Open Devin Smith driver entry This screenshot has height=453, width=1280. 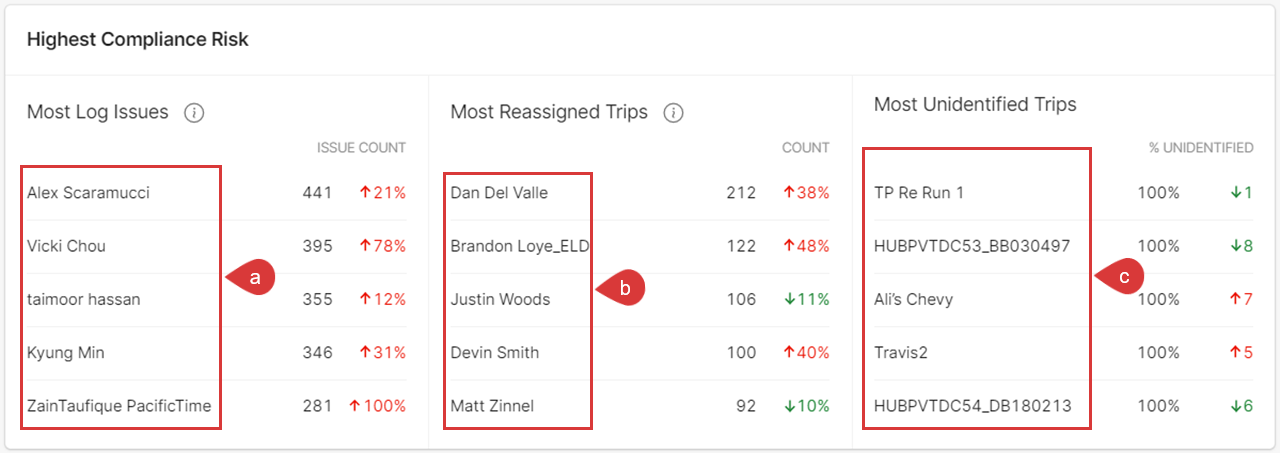(495, 352)
